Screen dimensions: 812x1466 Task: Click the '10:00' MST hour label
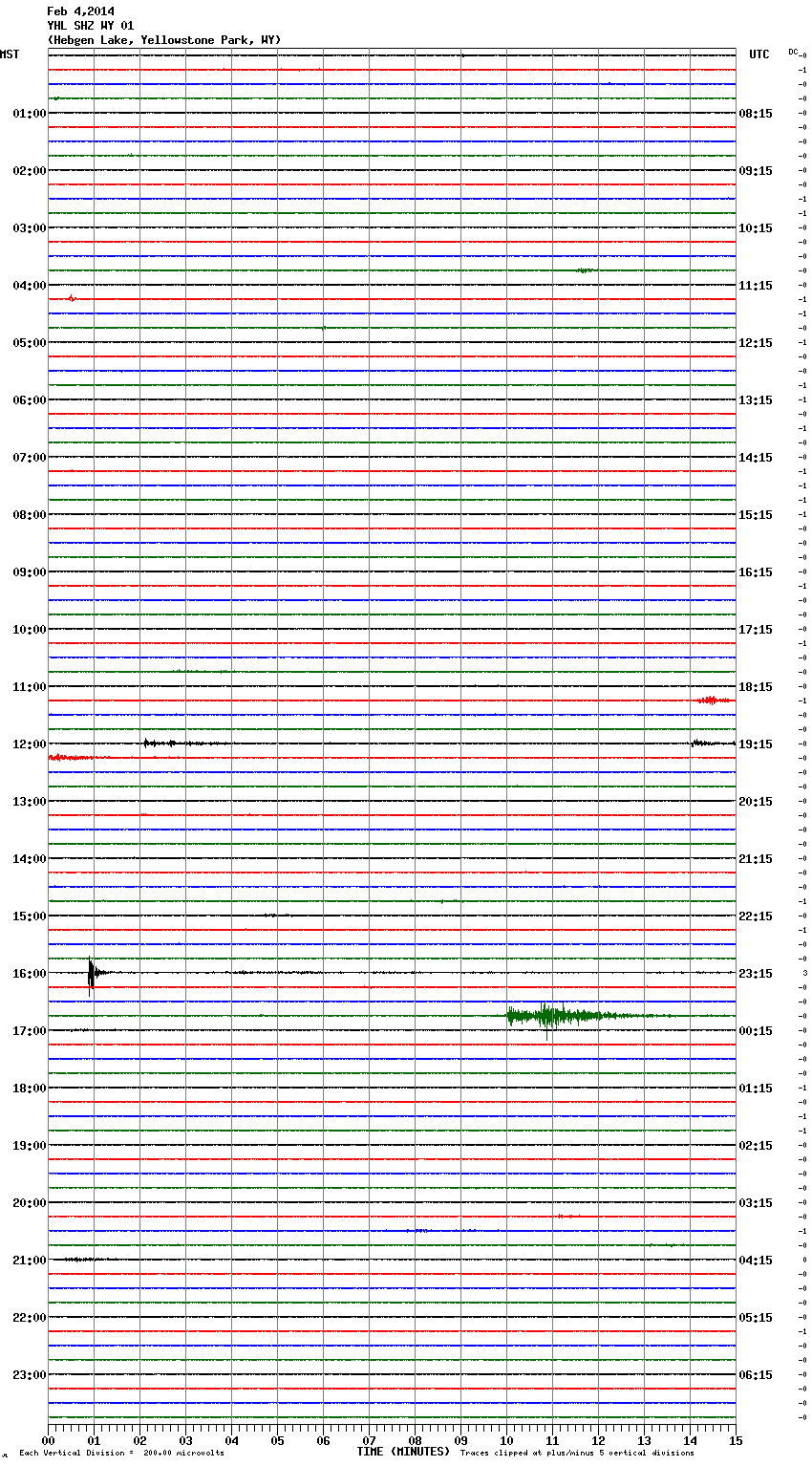pyautogui.click(x=29, y=630)
